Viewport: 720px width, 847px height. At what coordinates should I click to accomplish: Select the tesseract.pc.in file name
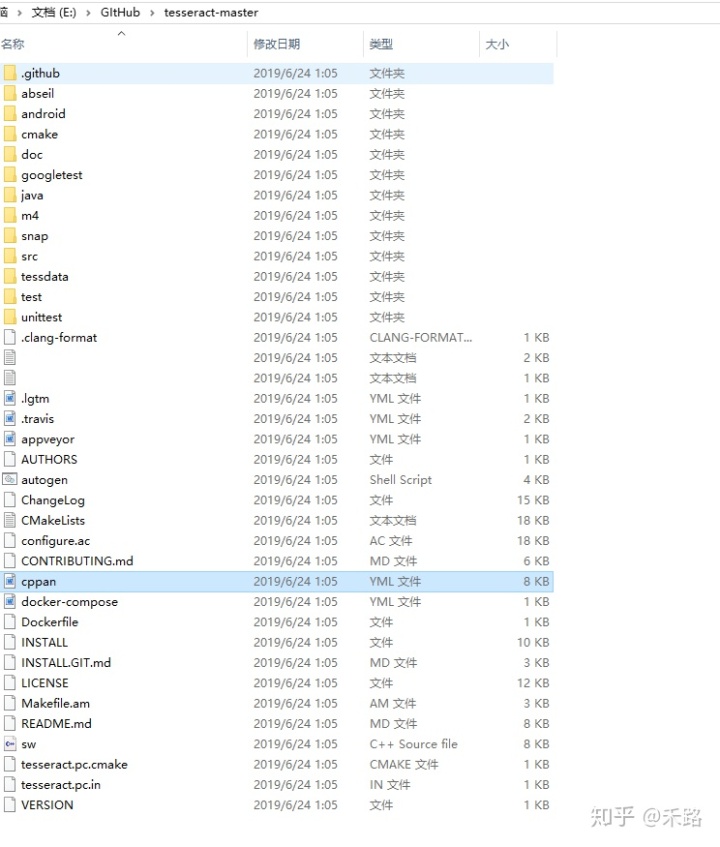(61, 785)
